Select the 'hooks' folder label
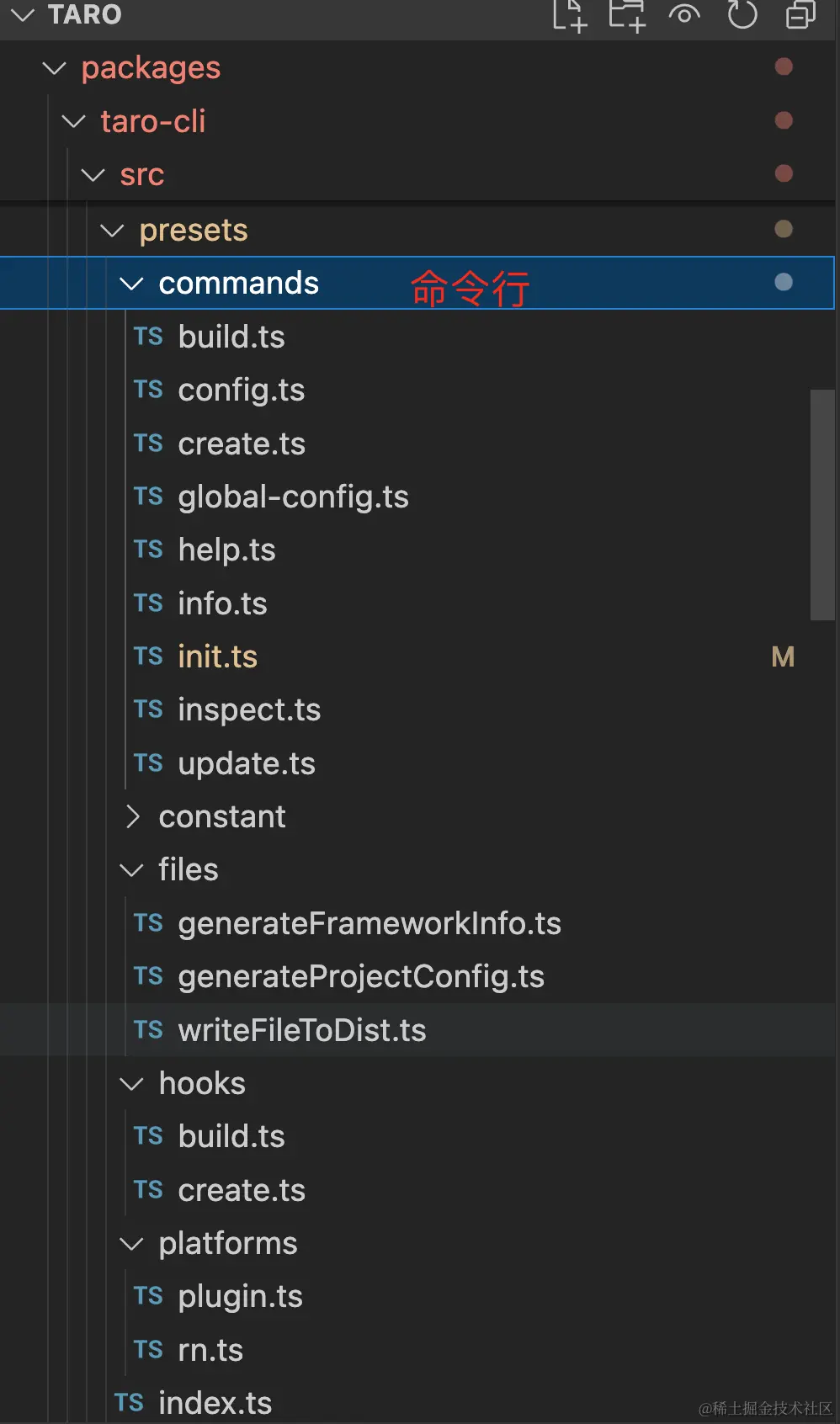Image resolution: width=840 pixels, height=1424 pixels. pos(202,1084)
